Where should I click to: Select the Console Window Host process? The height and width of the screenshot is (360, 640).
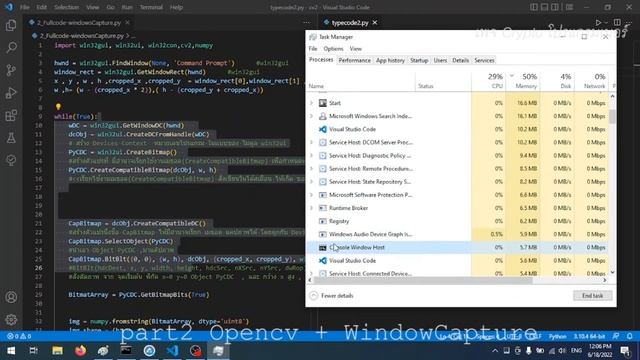(x=457, y=247)
